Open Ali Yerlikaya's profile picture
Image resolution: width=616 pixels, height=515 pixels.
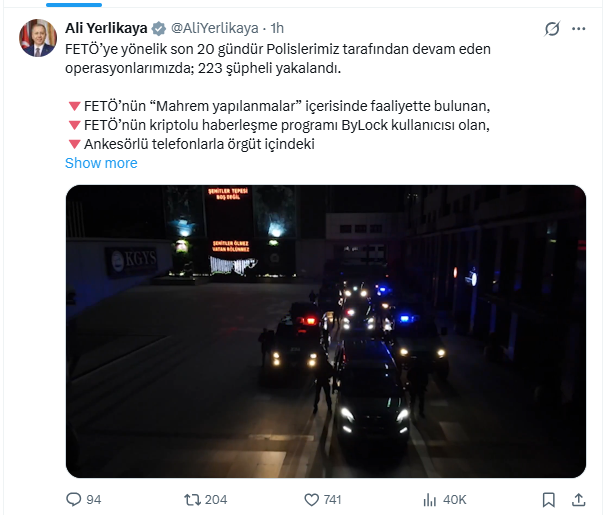tap(38, 38)
